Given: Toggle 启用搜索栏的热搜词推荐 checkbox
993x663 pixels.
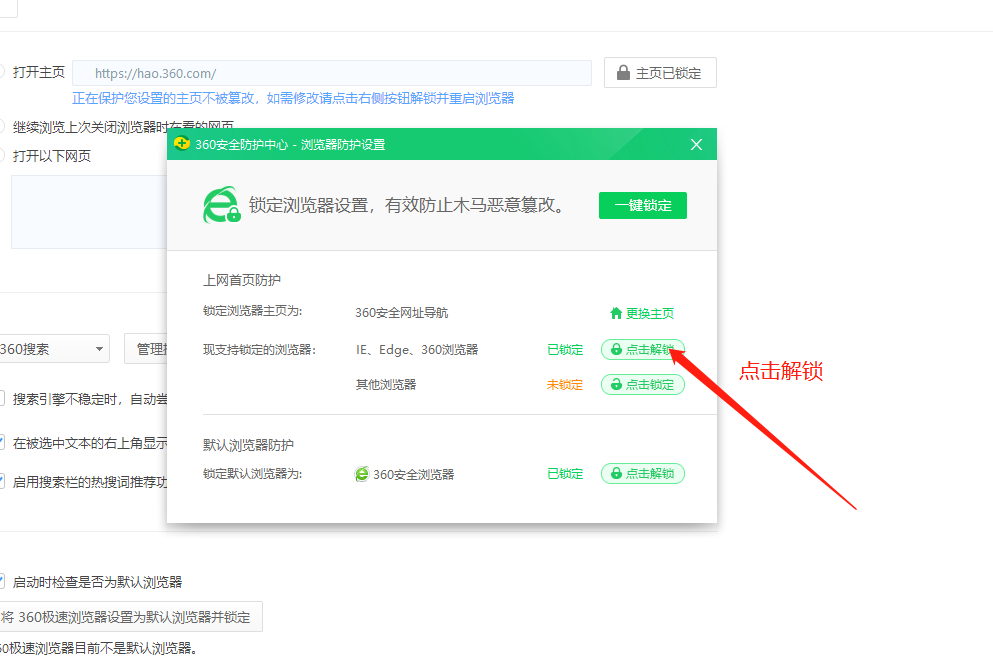Looking at the screenshot, I should pos(2,481).
